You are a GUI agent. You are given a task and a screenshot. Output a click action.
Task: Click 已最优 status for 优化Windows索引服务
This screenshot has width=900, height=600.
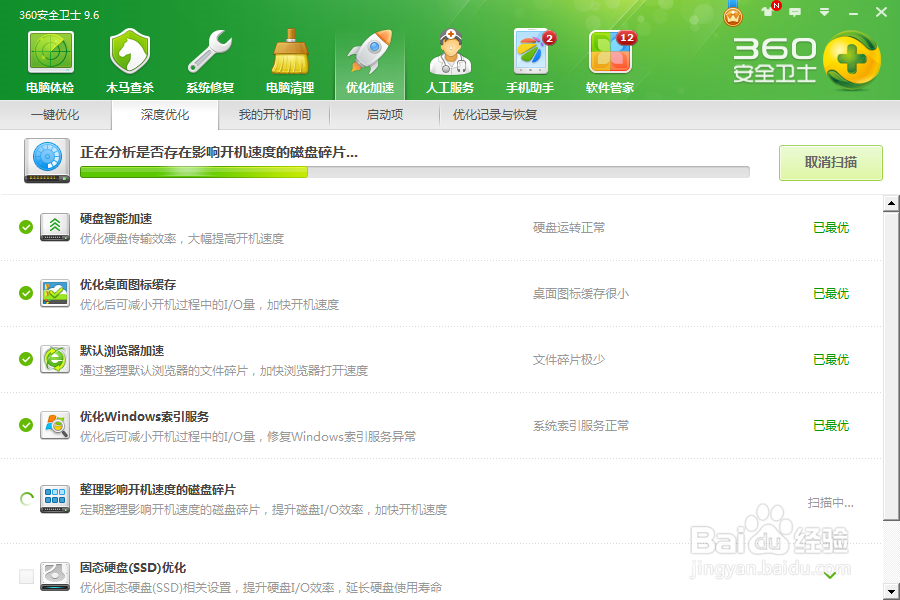pyautogui.click(x=831, y=425)
